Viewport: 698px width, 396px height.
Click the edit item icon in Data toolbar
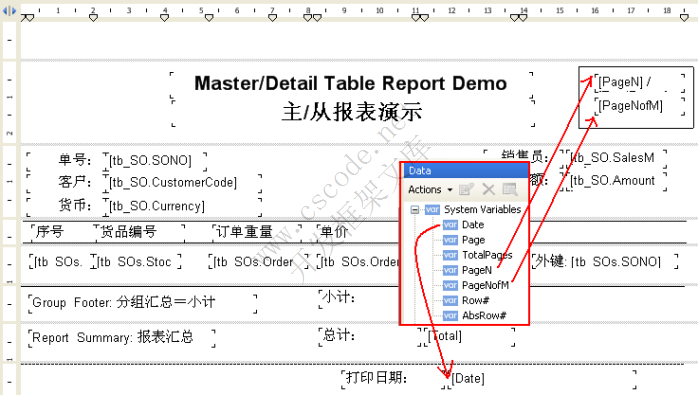coord(466,190)
